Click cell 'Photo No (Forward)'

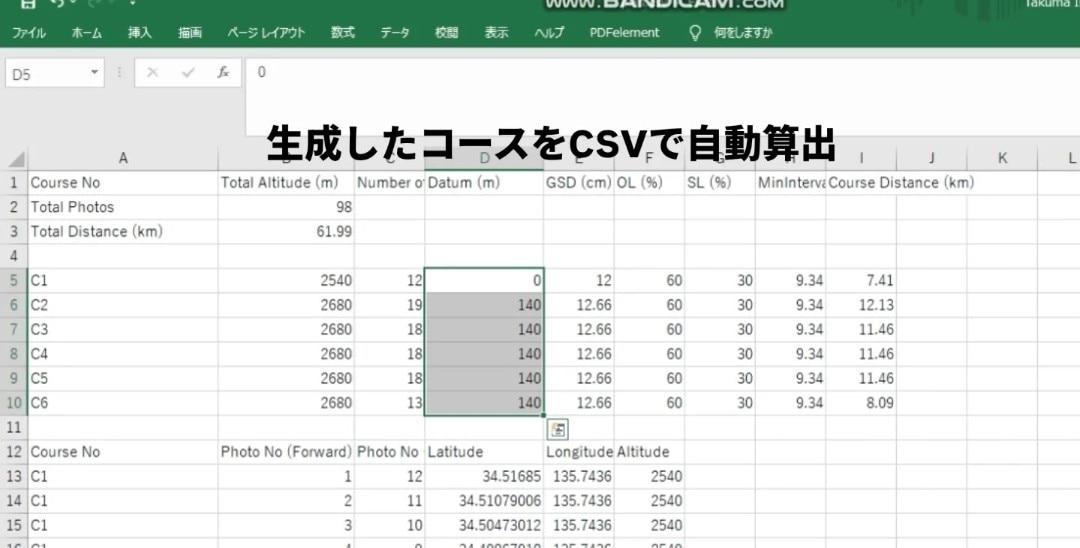286,452
